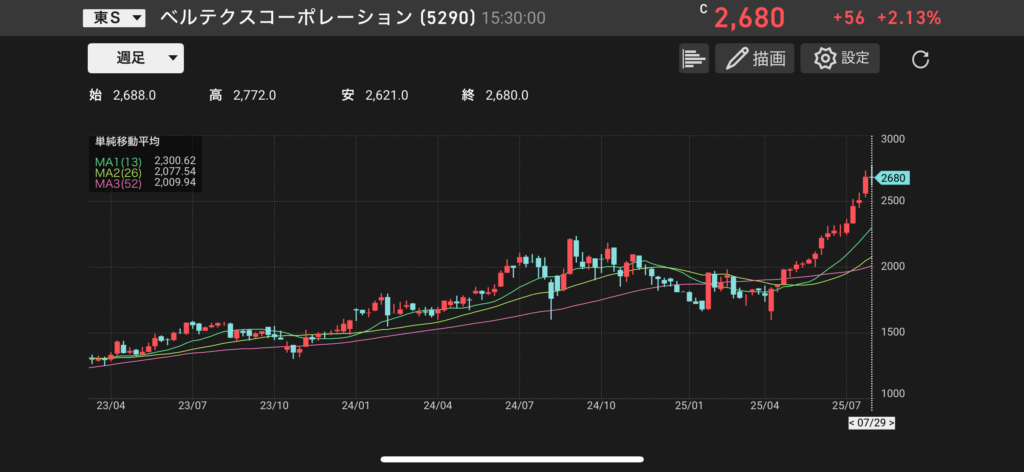This screenshot has width=1024, height=472.
Task: Click the 1000 price axis label
Action: pos(891,393)
